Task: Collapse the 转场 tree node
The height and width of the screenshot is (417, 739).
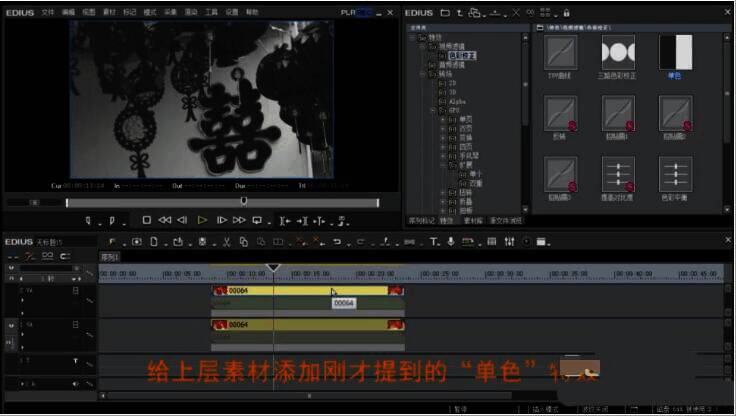Action: point(423,74)
